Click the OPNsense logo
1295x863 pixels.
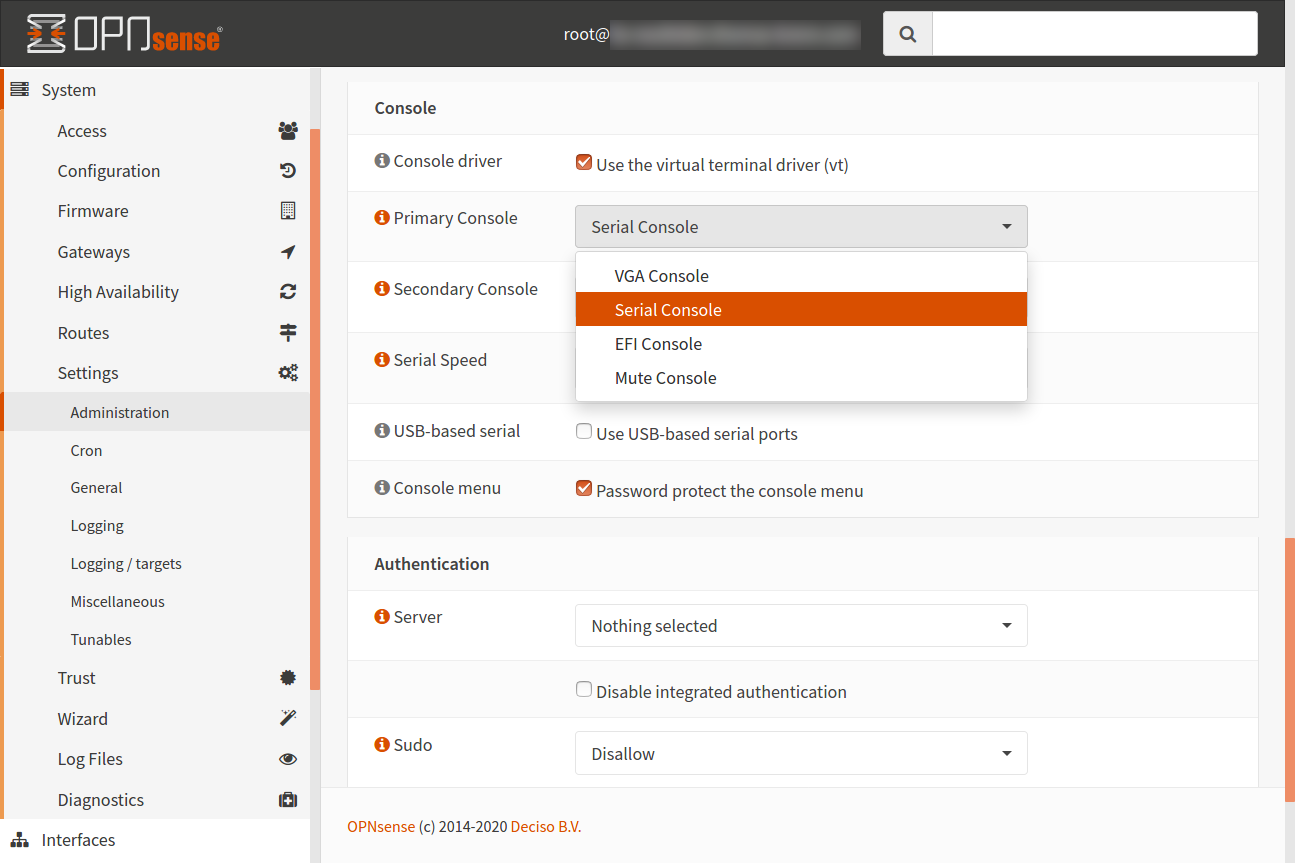[x=124, y=34]
